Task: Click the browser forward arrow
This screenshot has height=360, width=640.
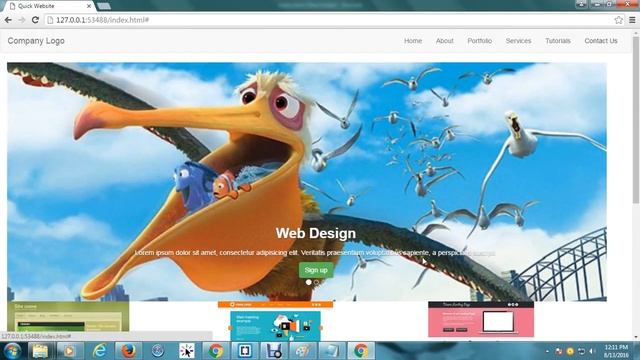Action: point(22,20)
